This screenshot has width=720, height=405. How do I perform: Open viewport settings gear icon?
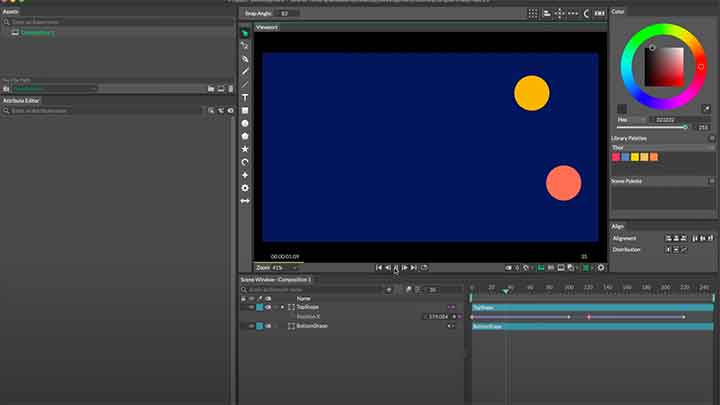601,268
